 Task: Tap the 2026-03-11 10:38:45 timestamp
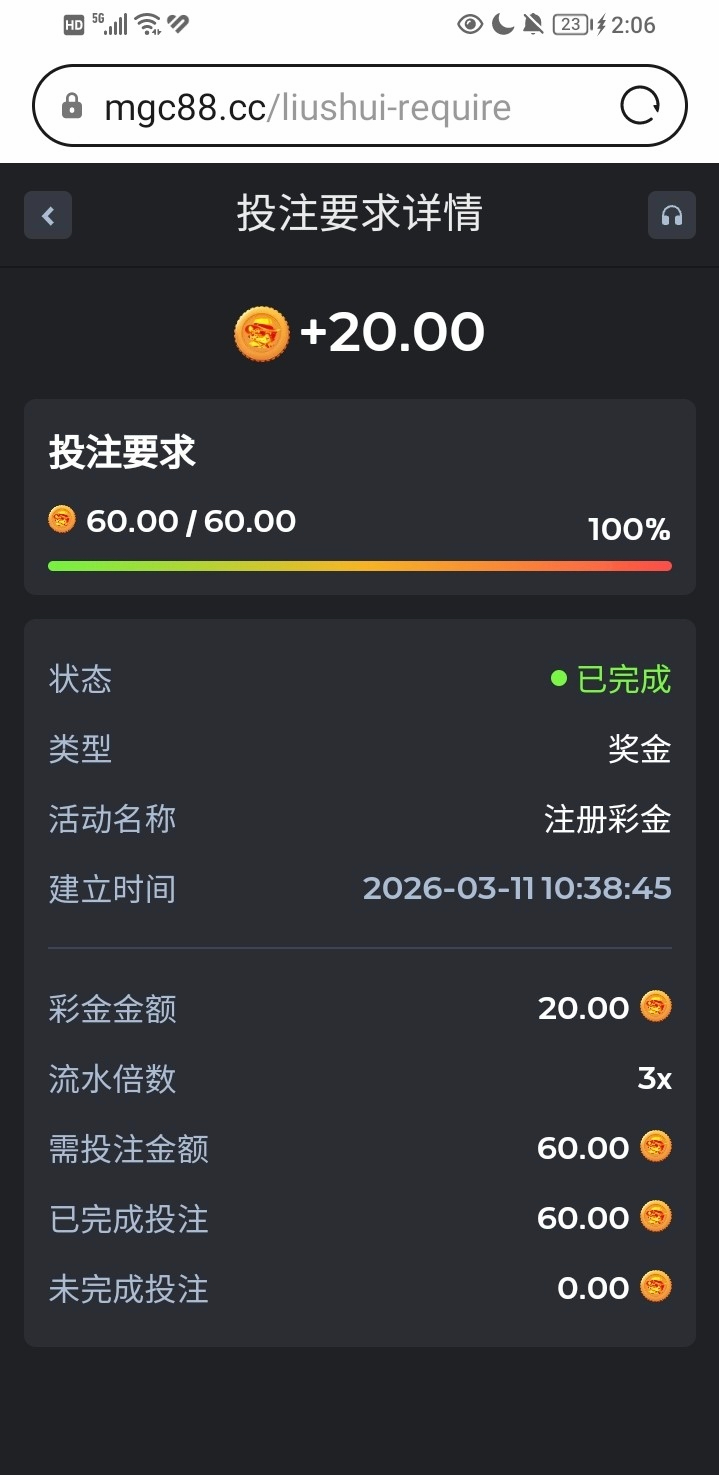point(517,888)
